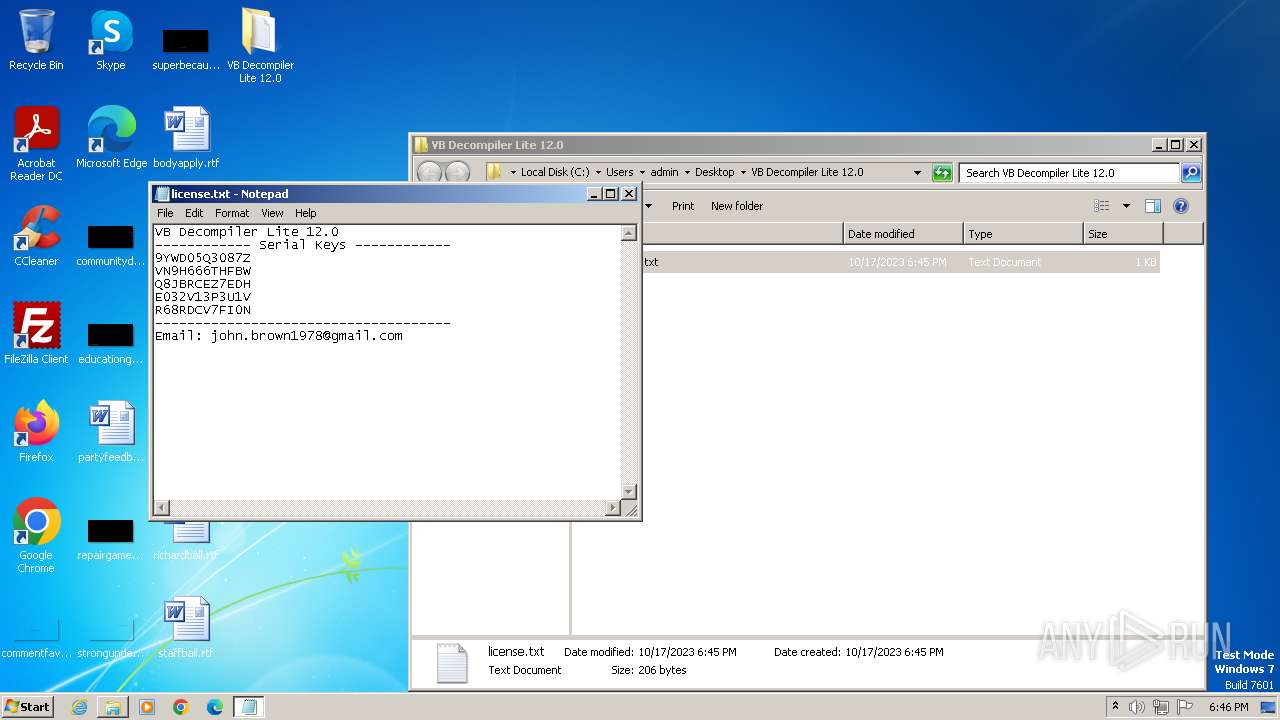Launch CCleaner from the desktop
Viewport: 1280px width, 720px height.
(x=36, y=235)
